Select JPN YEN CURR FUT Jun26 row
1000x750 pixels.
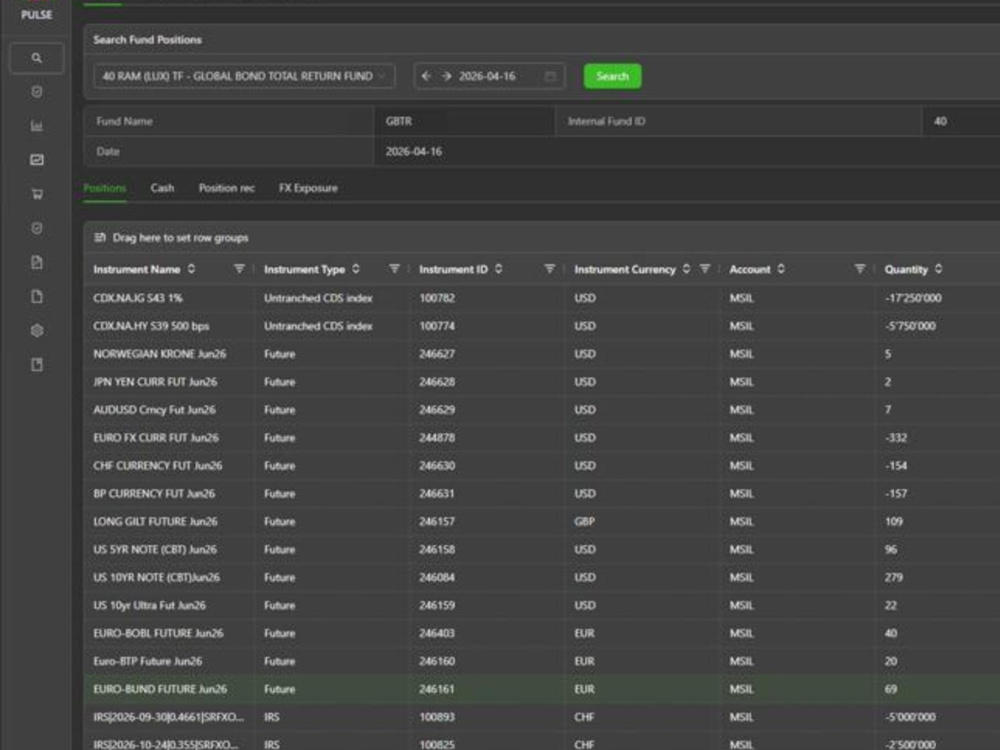[541, 382]
